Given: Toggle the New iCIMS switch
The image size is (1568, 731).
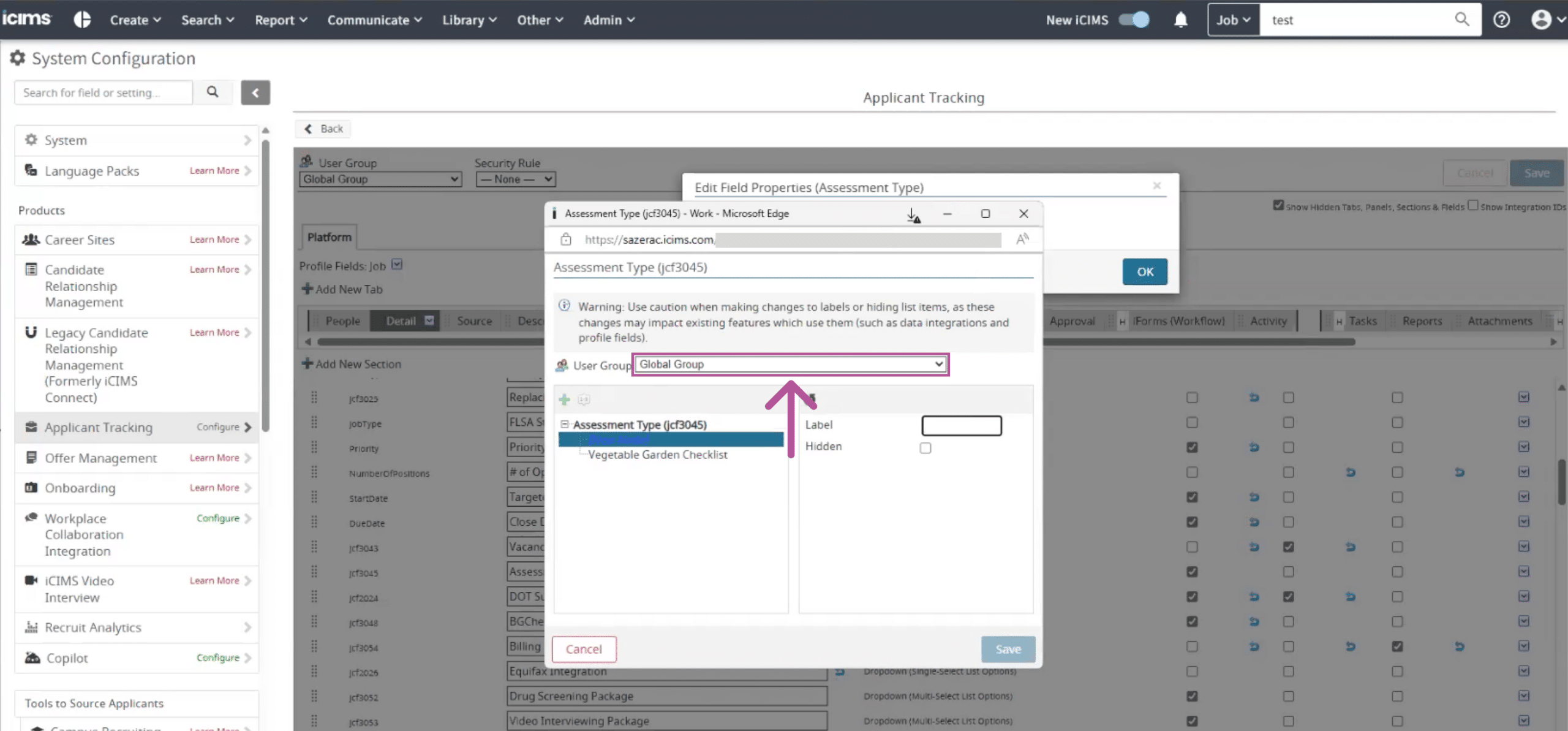Looking at the screenshot, I should coord(1134,20).
